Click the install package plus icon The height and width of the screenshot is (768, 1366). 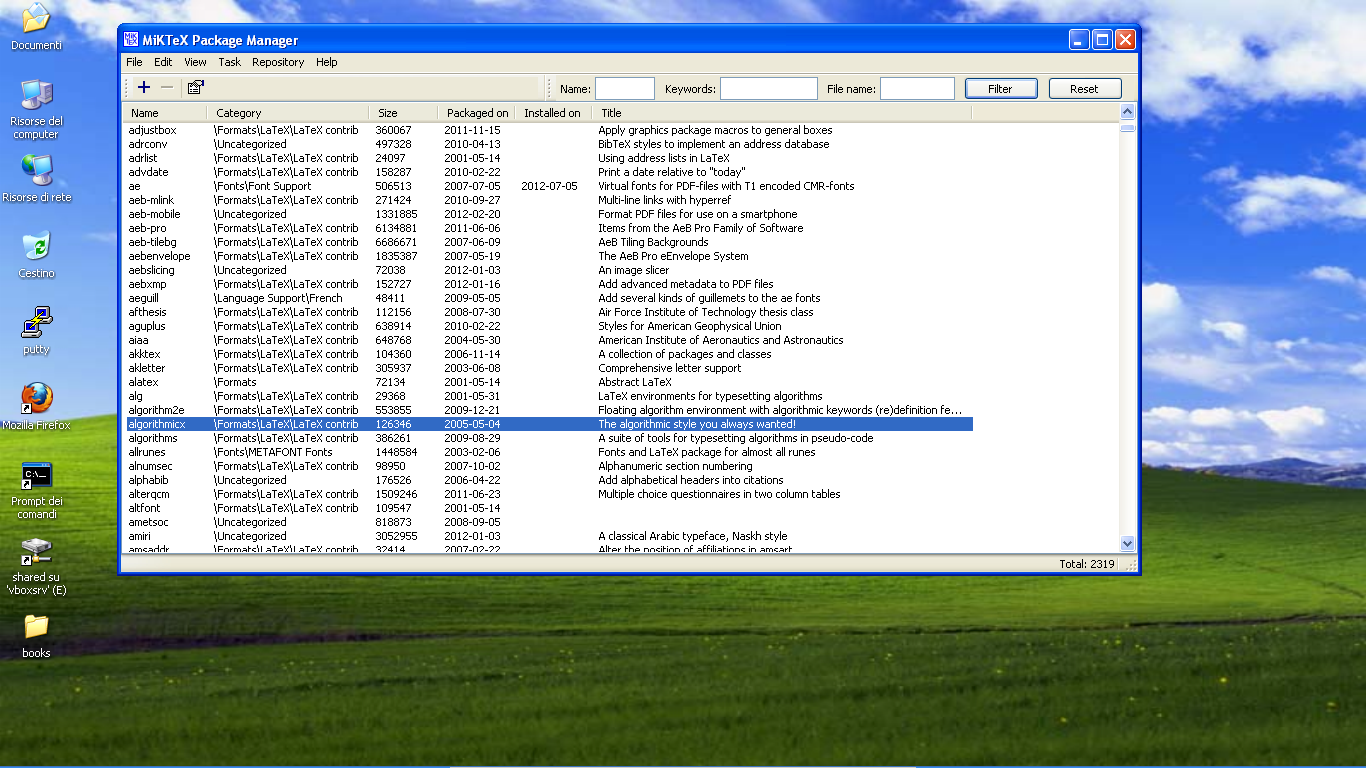(x=144, y=88)
